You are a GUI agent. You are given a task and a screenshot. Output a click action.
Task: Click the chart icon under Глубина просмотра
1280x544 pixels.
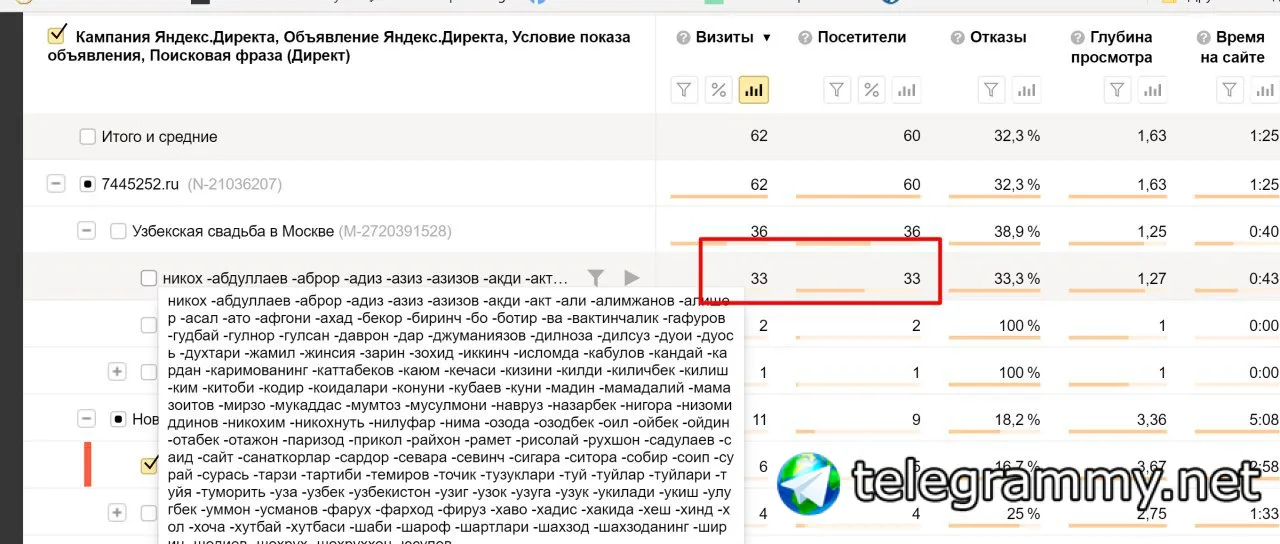(x=1152, y=90)
